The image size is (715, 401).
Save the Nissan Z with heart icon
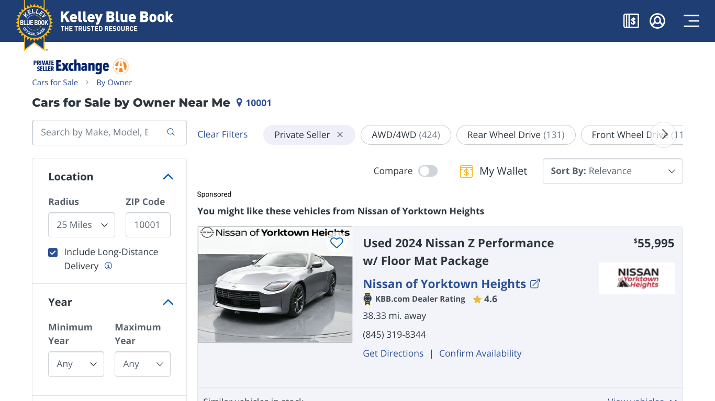pyautogui.click(x=337, y=243)
